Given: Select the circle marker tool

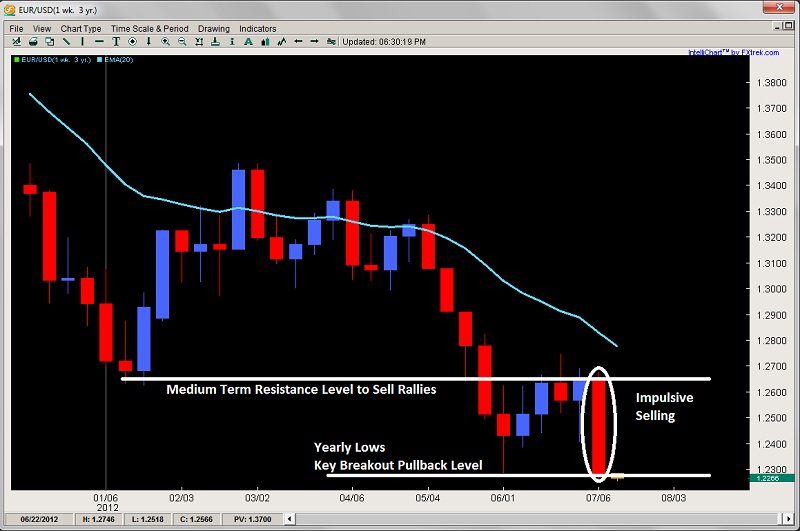Looking at the screenshot, I should point(132,41).
